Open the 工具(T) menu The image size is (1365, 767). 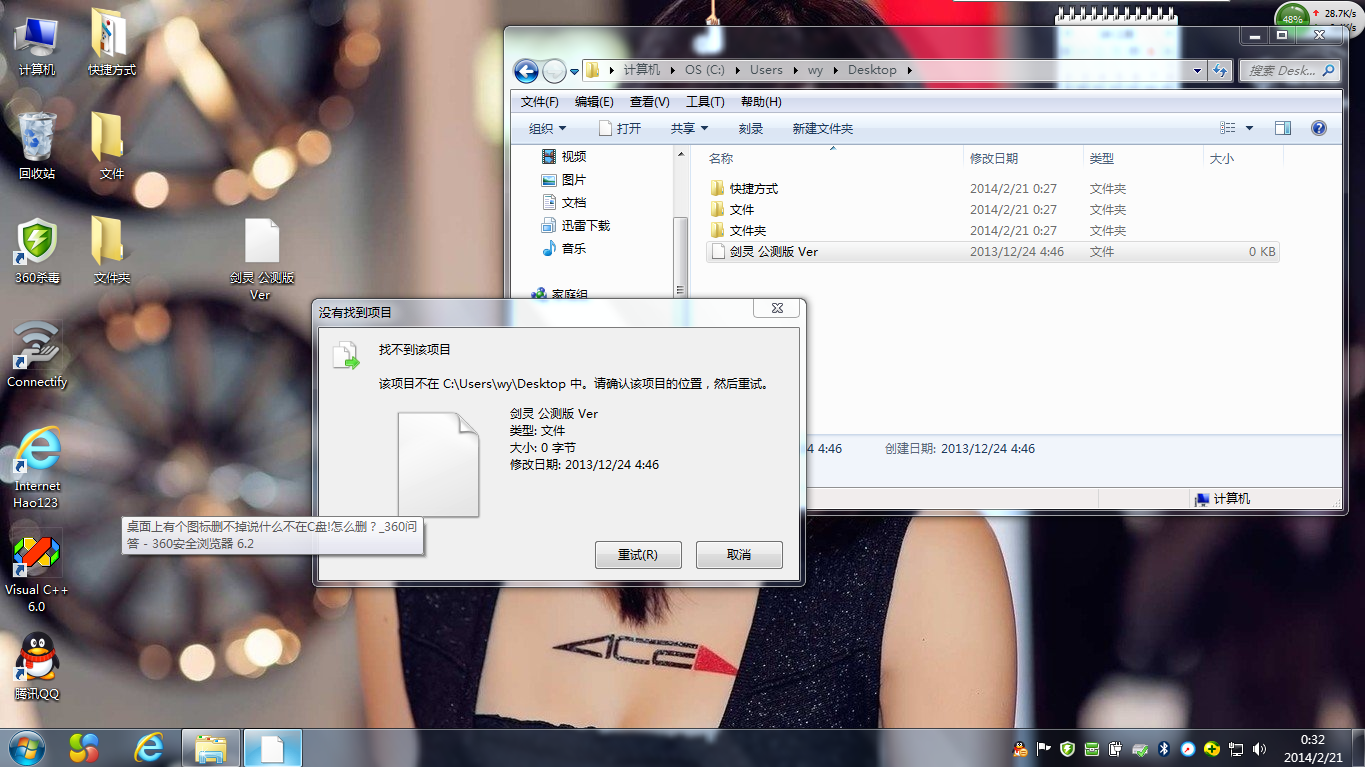705,101
